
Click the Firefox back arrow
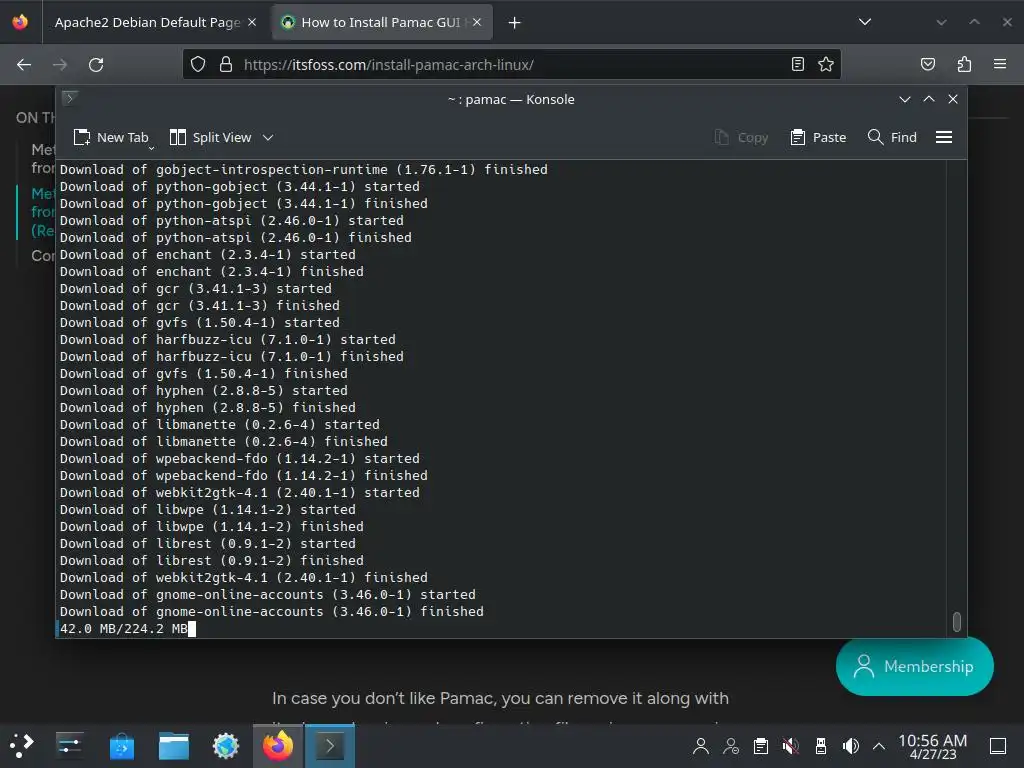[24, 65]
